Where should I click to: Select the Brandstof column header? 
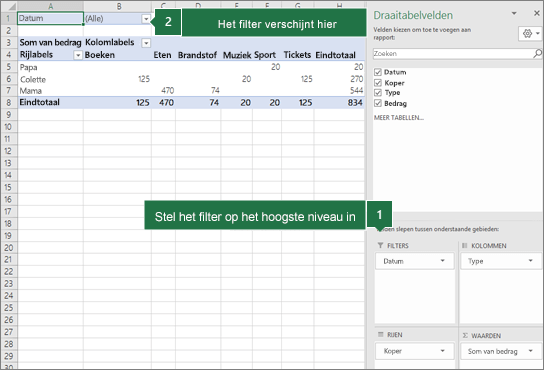(x=198, y=55)
